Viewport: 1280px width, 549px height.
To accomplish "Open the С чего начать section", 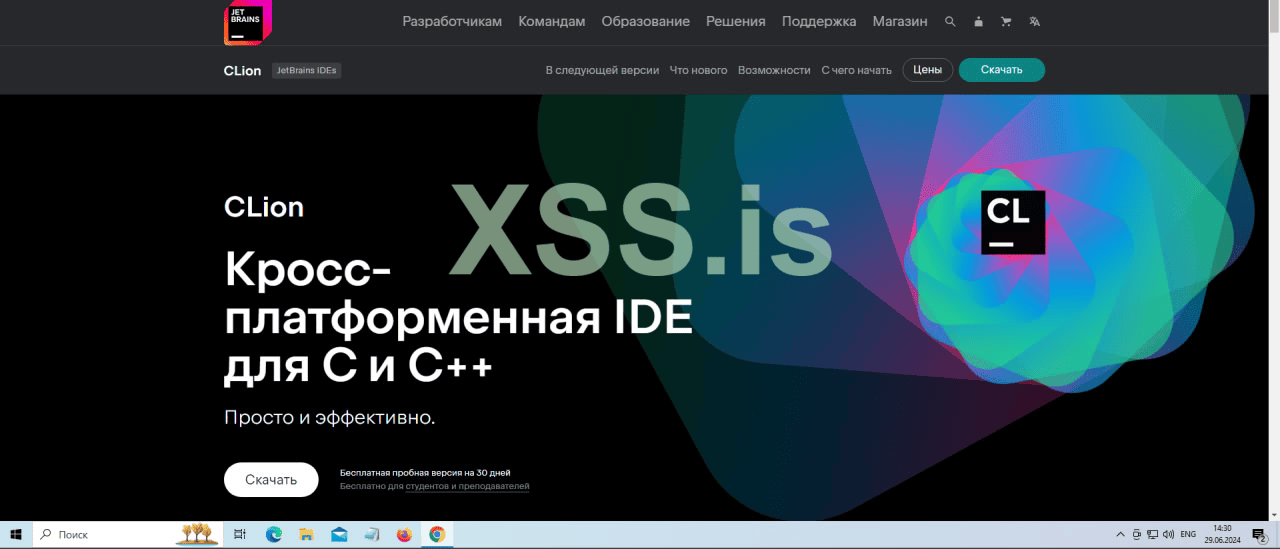I will (856, 70).
